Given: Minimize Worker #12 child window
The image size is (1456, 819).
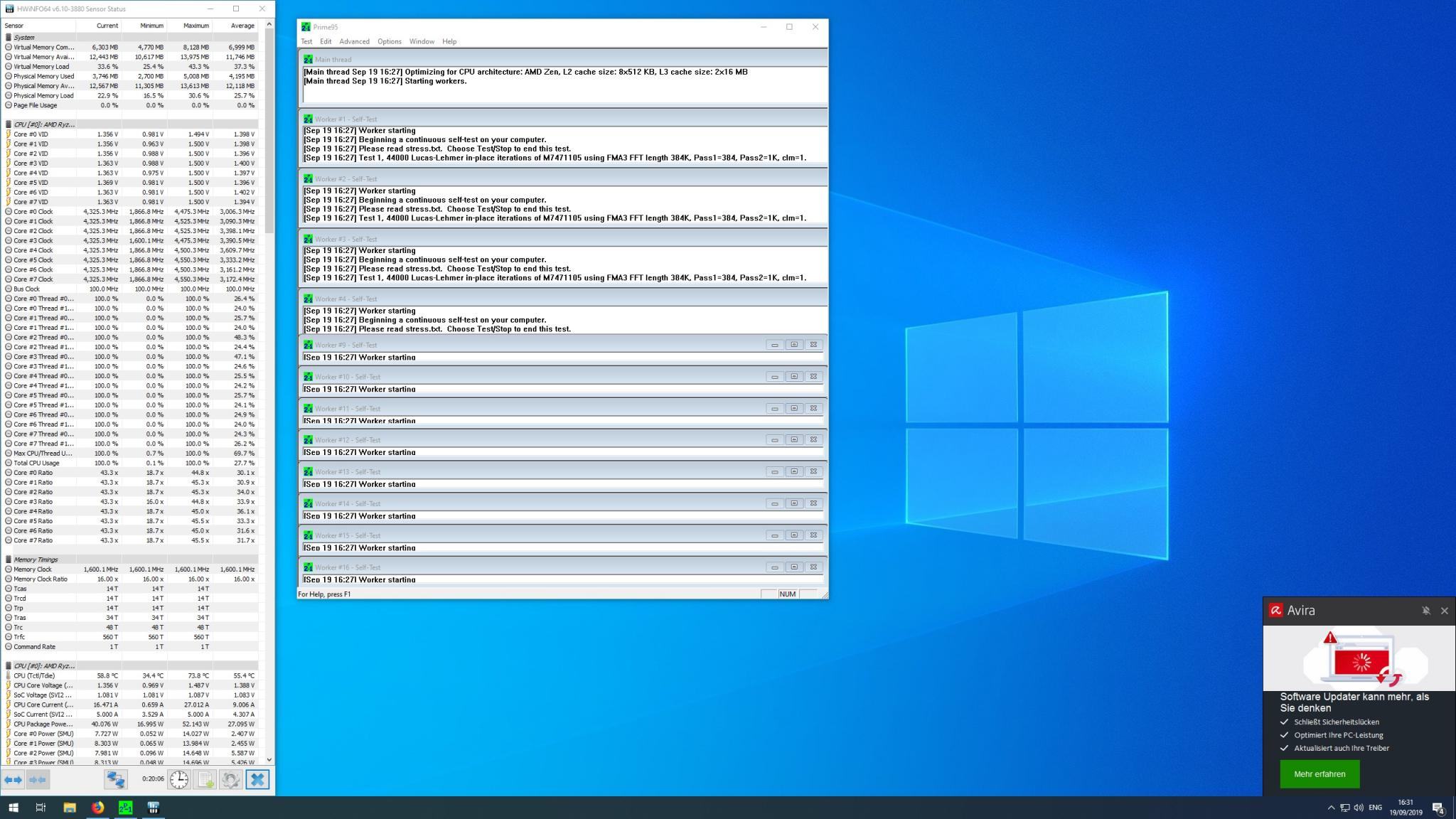Looking at the screenshot, I should (x=774, y=440).
